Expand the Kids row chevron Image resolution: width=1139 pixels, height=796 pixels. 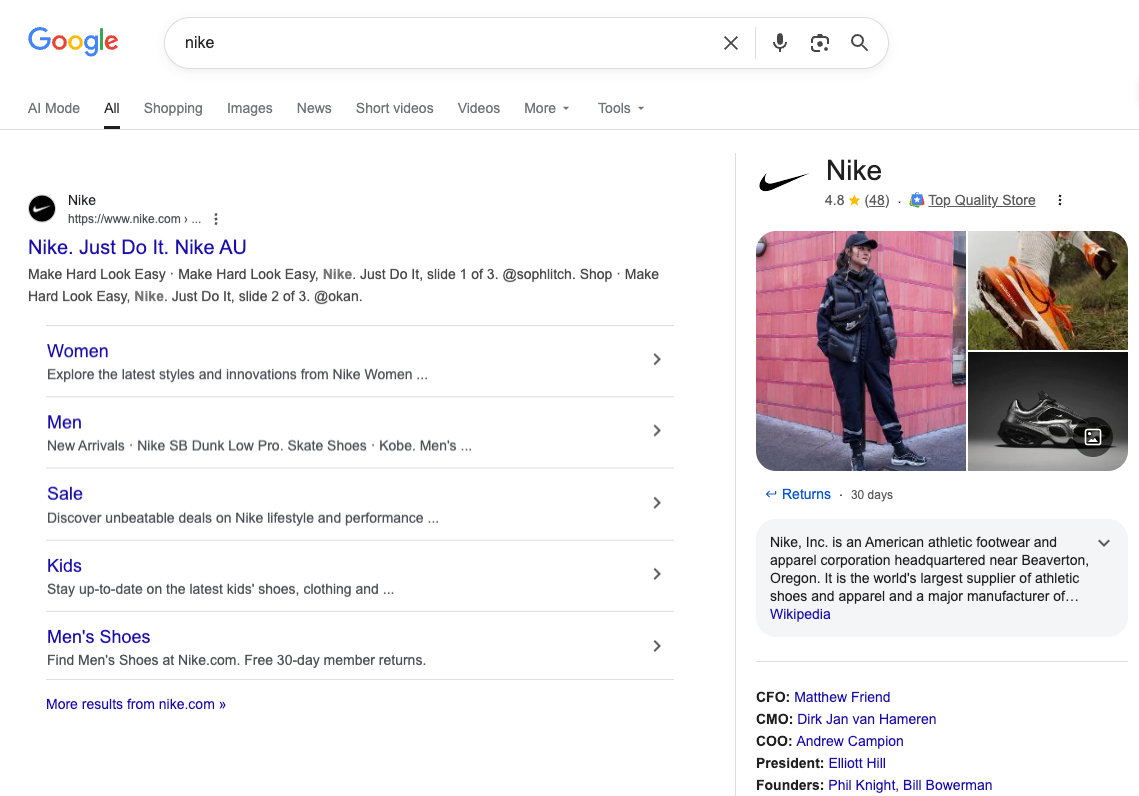tap(657, 574)
